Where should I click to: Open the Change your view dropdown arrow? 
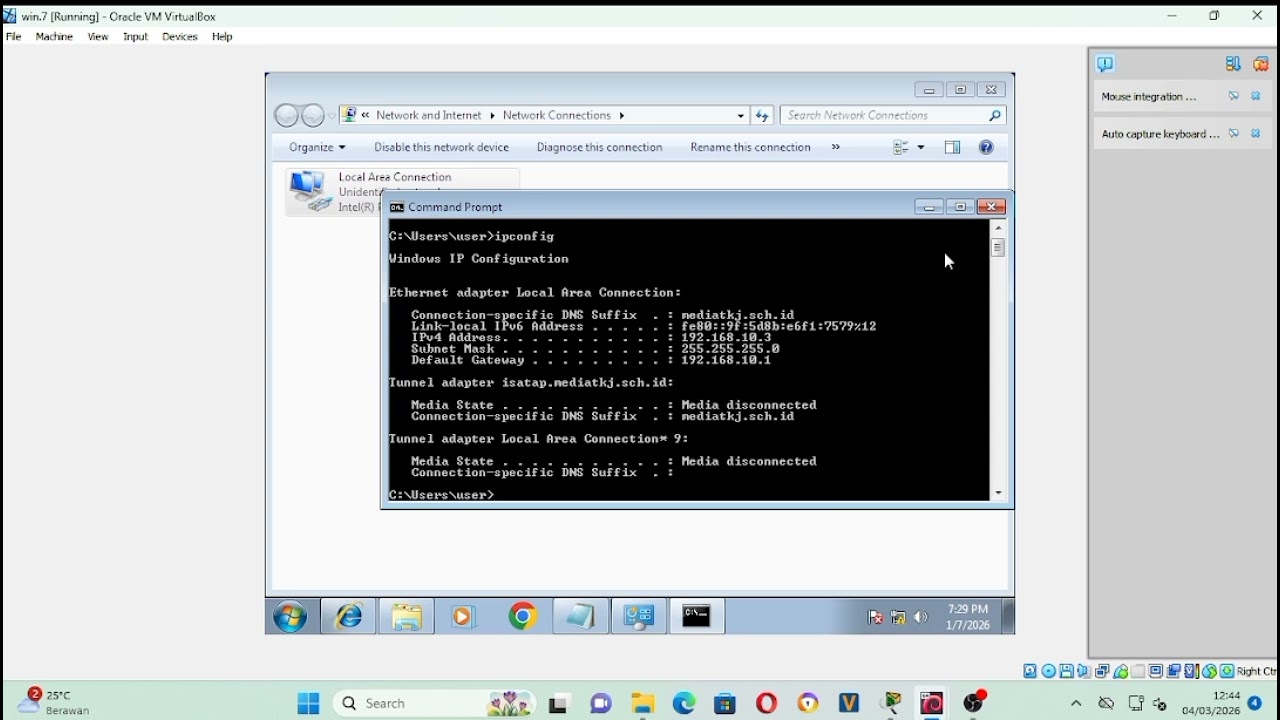922,148
